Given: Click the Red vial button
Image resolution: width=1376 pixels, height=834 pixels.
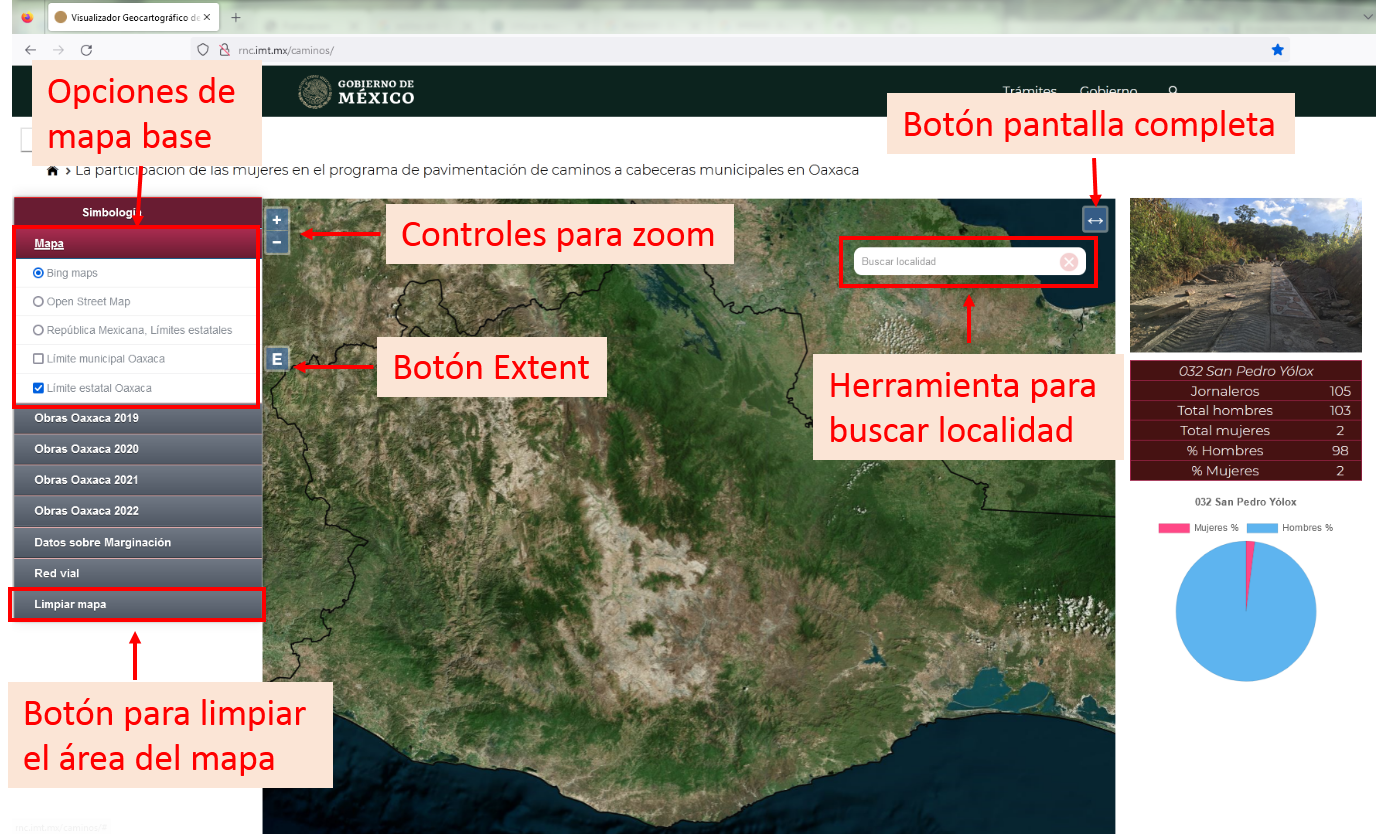Looking at the screenshot, I should coord(137,573).
